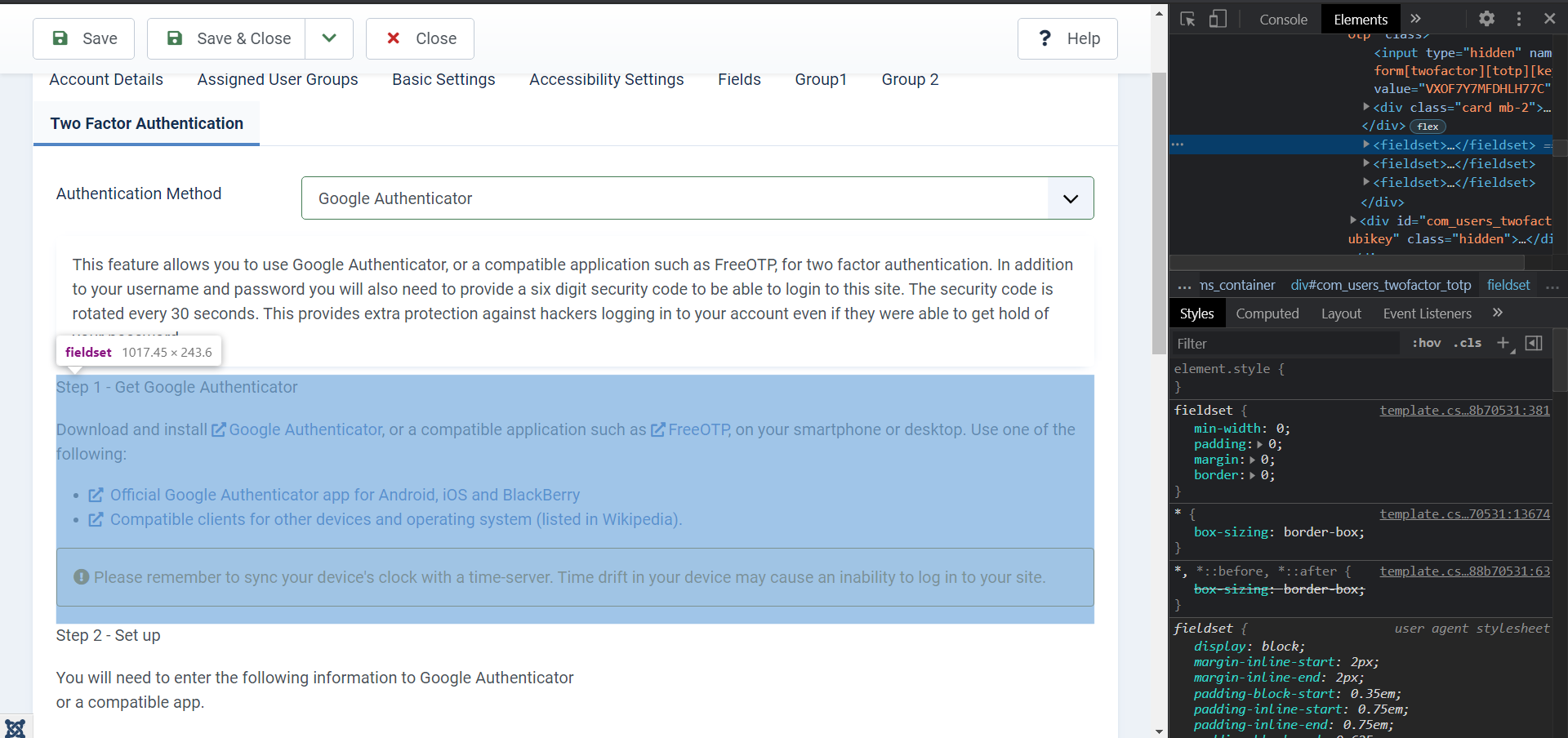Click the Save button
The image size is (1568, 738).
83,38
